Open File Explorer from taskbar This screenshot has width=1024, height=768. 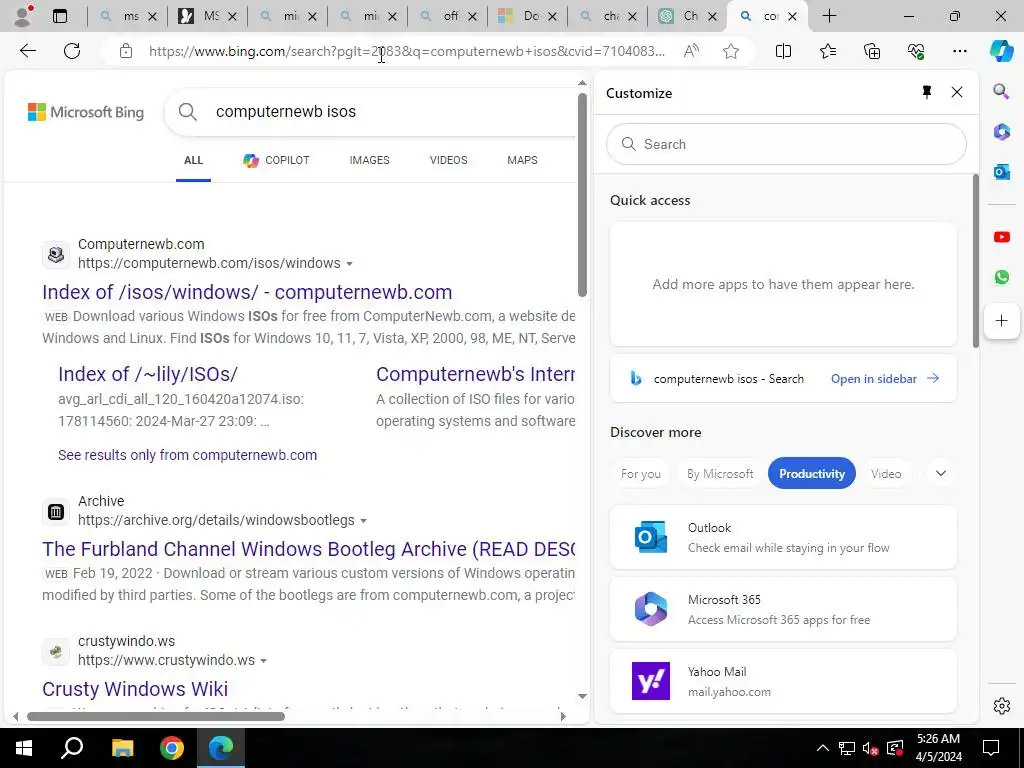point(122,748)
